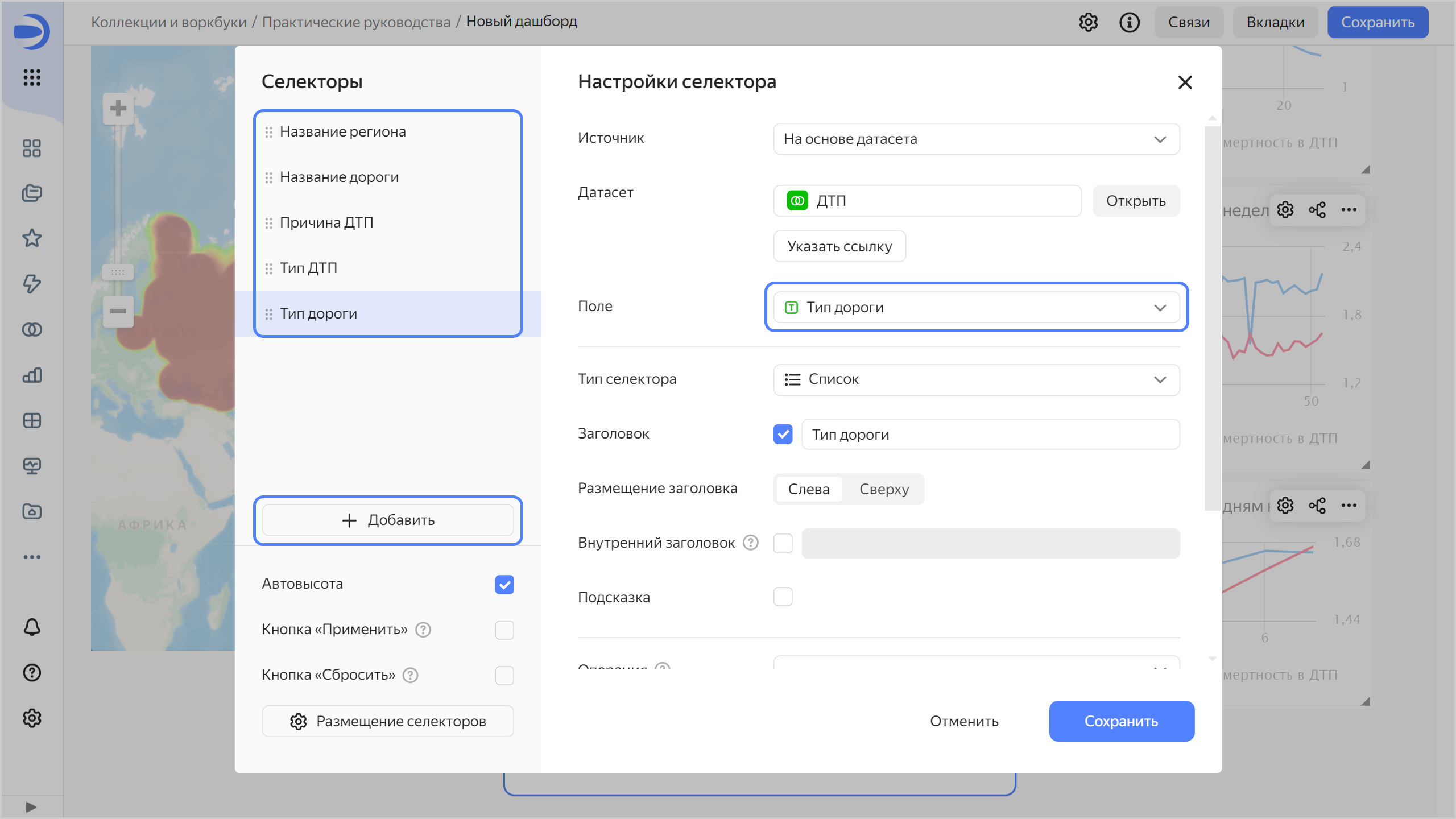Disable the Автовысота checkbox
The height and width of the screenshot is (819, 1456).
tap(504, 584)
